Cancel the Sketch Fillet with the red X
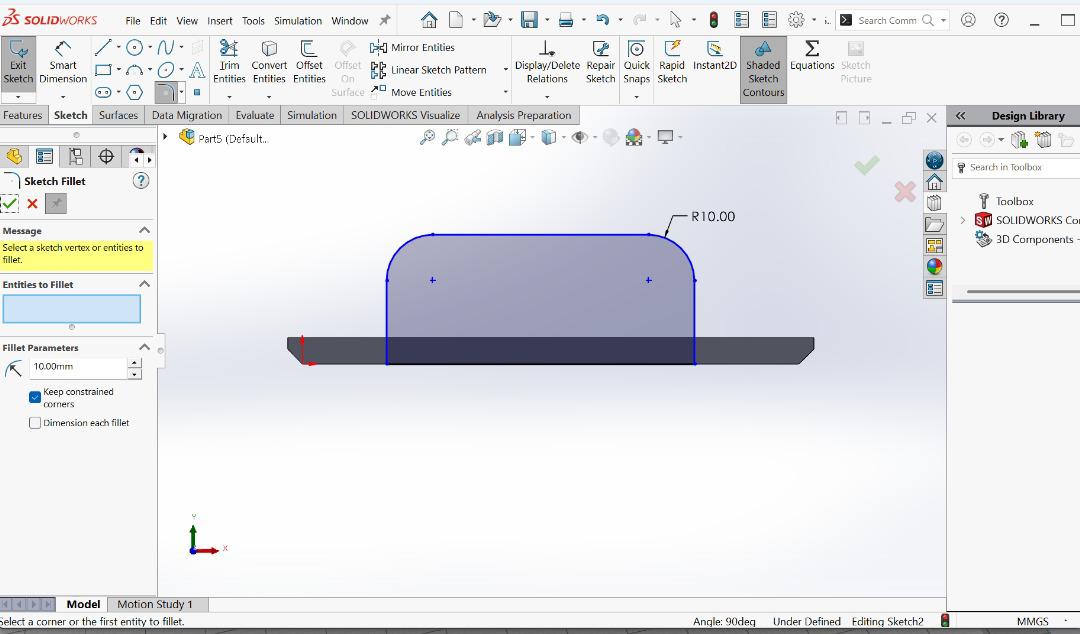This screenshot has width=1080, height=634. coord(32,203)
